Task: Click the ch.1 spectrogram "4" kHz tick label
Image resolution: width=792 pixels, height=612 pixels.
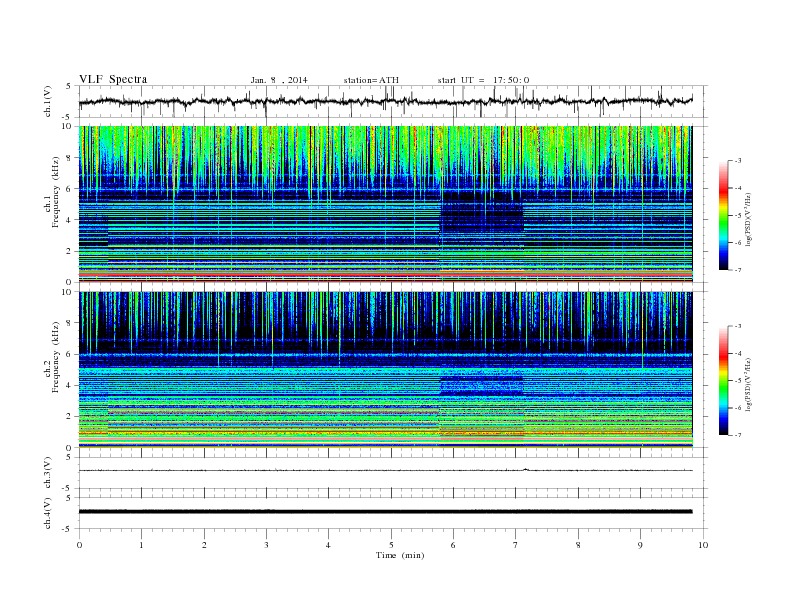Action: pyautogui.click(x=69, y=220)
